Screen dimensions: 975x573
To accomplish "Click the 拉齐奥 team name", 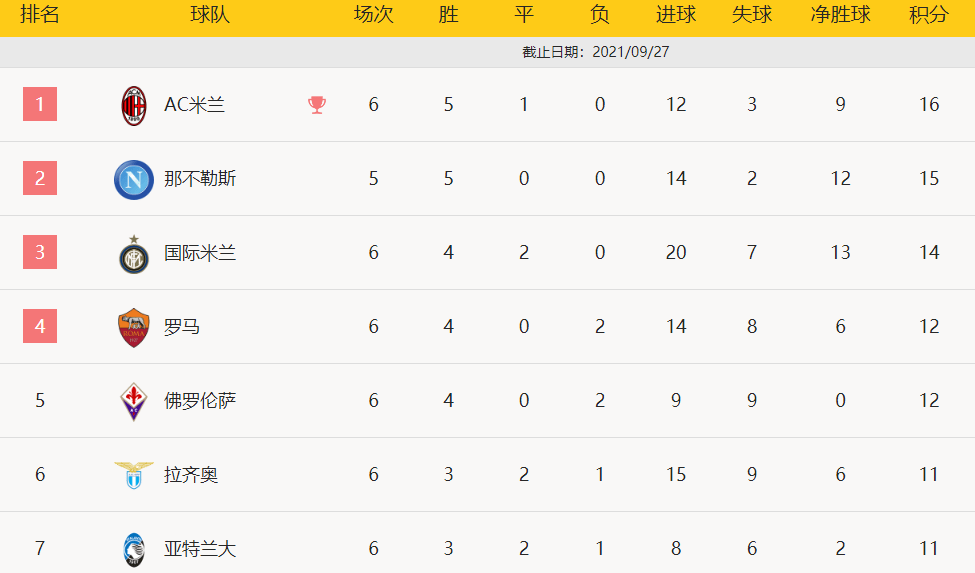I will [x=191, y=475].
